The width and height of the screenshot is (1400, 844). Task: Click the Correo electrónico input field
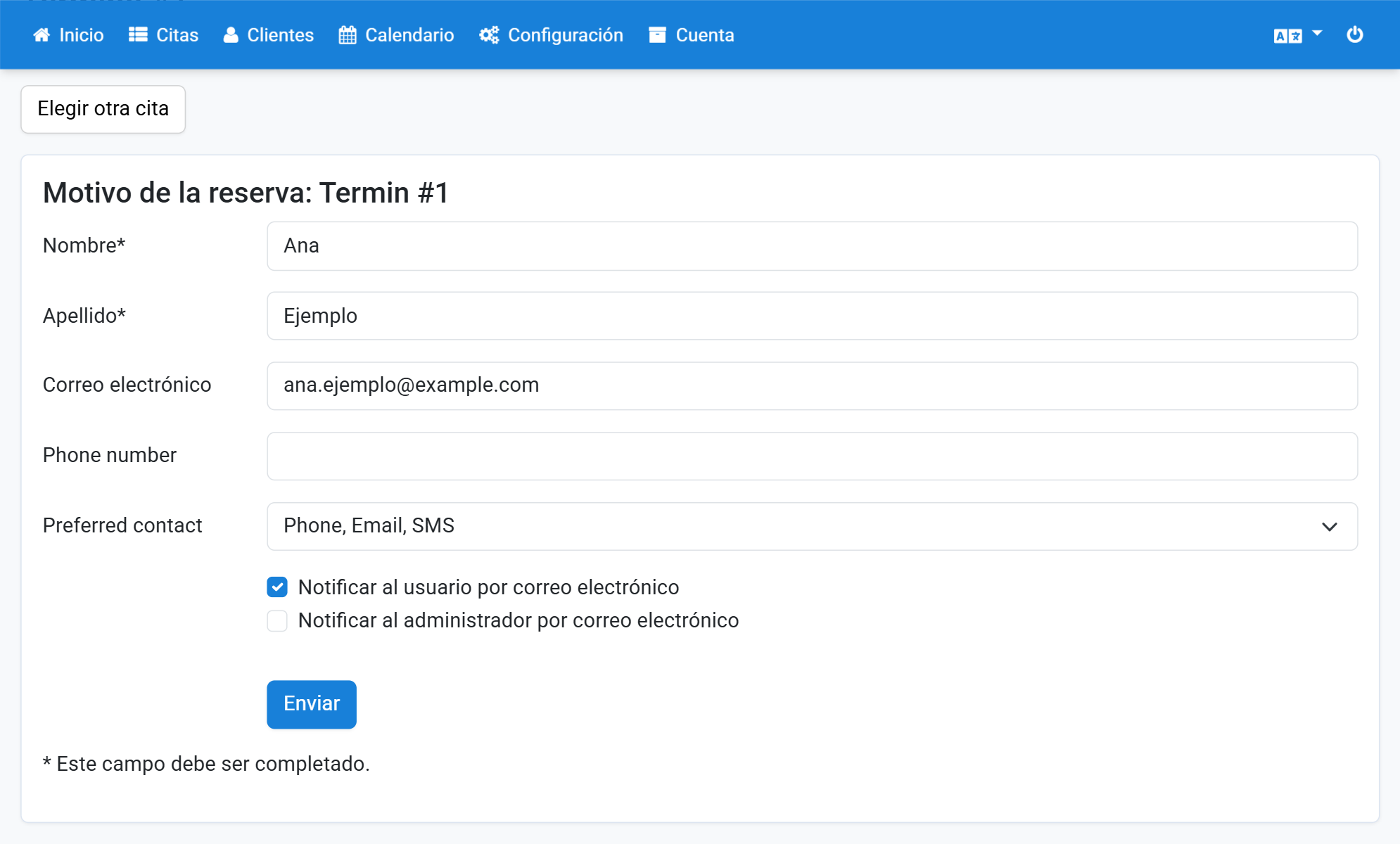[x=812, y=385]
